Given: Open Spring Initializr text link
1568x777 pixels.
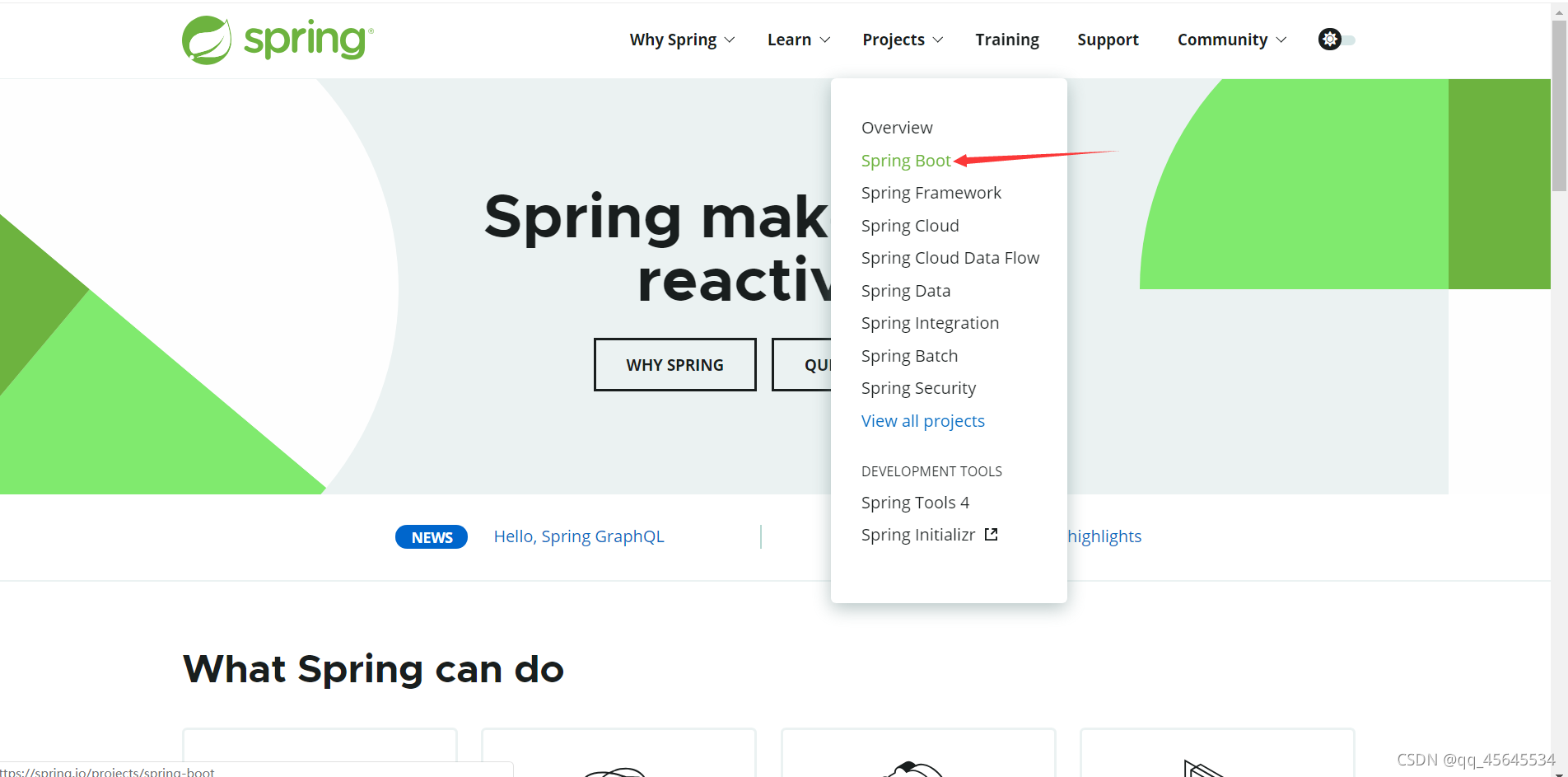Looking at the screenshot, I should (x=918, y=535).
